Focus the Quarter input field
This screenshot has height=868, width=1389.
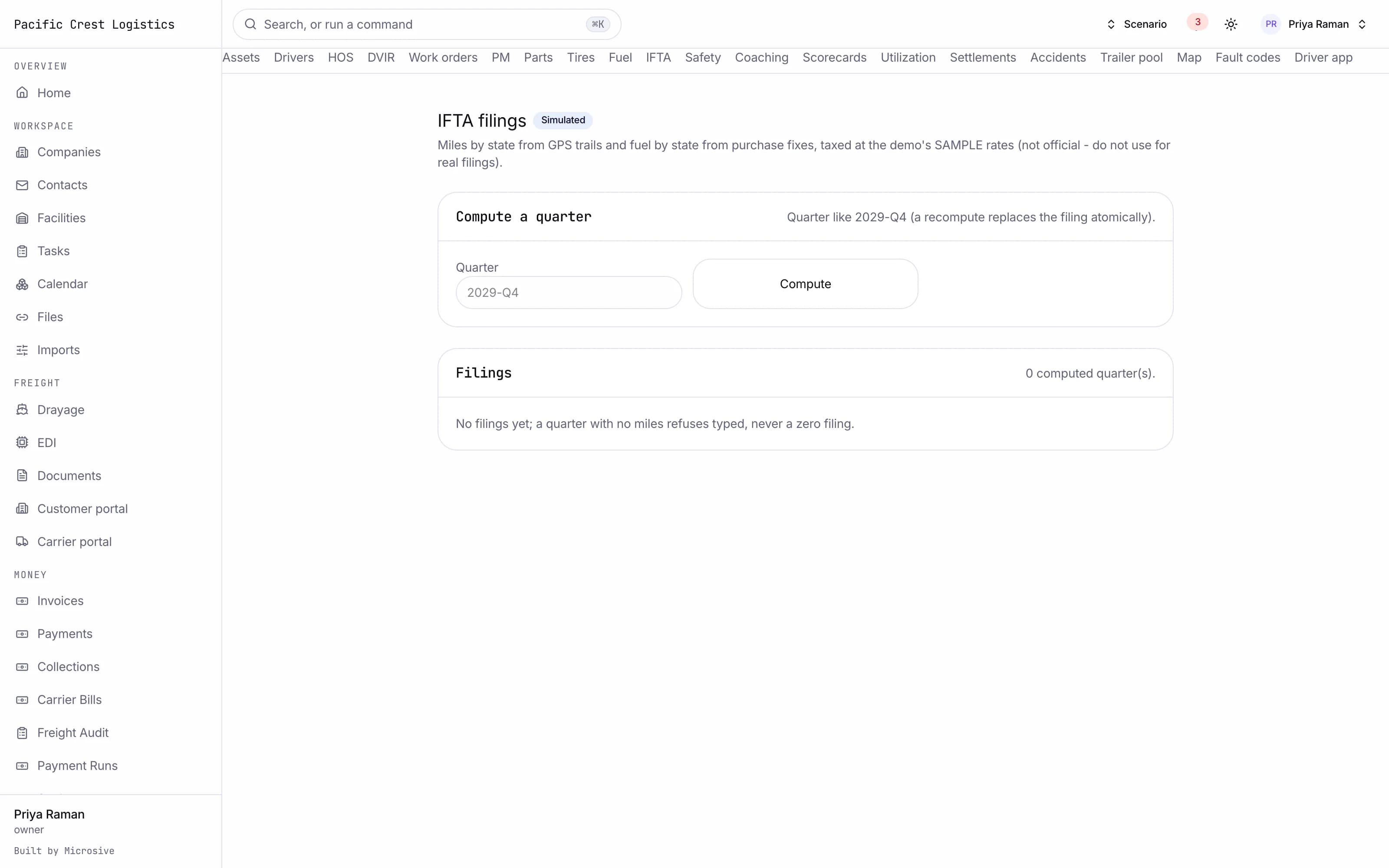(x=569, y=293)
